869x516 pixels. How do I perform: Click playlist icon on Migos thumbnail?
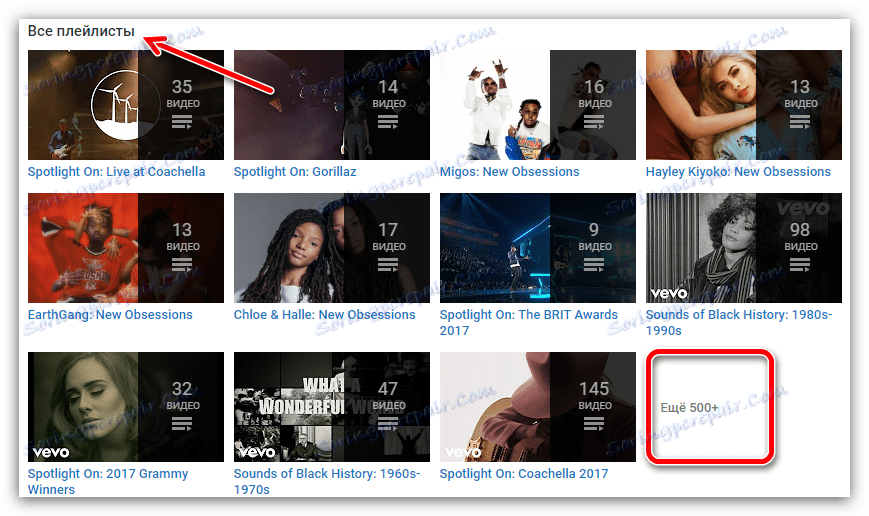tap(594, 121)
